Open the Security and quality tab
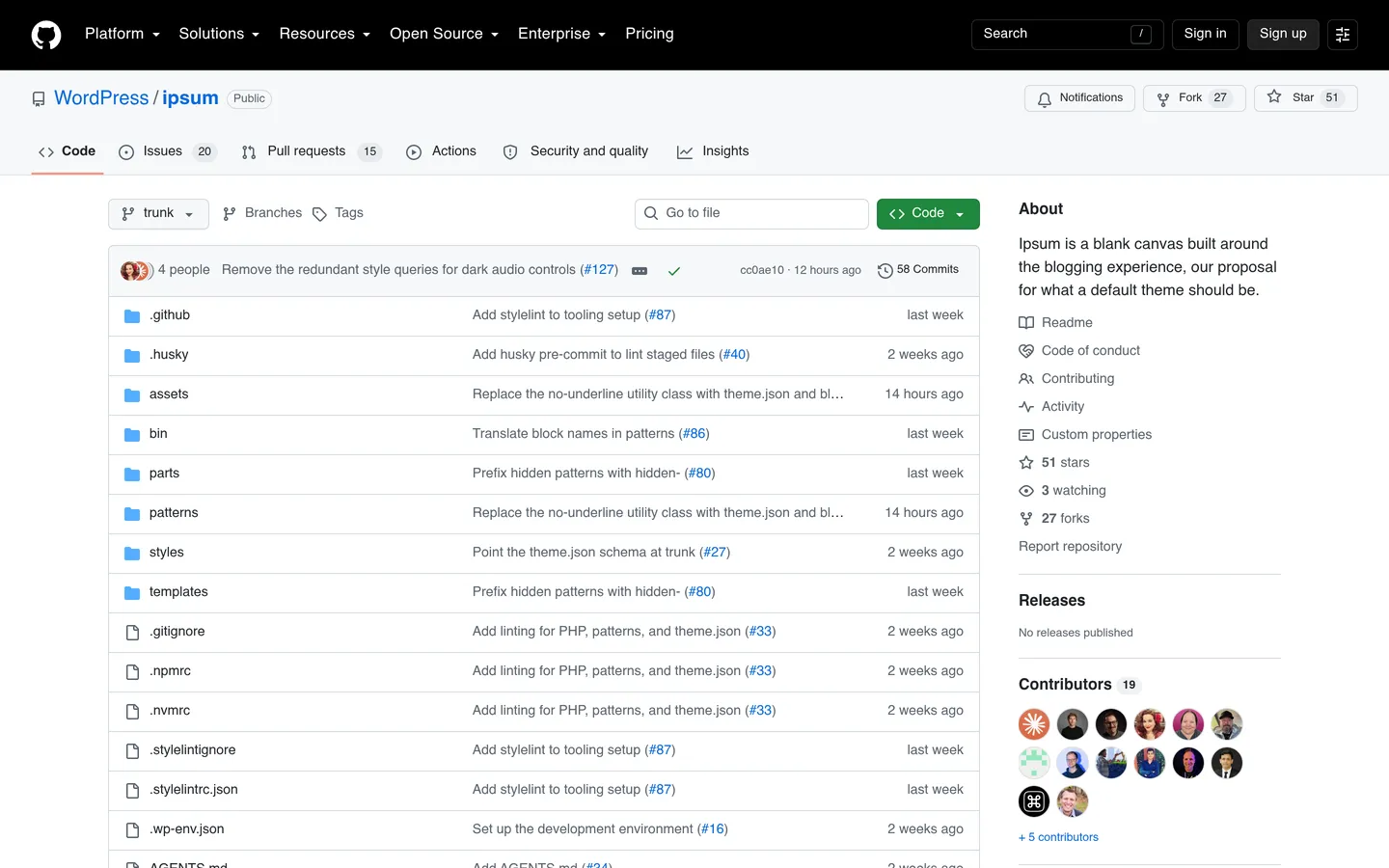The height and width of the screenshot is (868, 1389). coord(576,151)
